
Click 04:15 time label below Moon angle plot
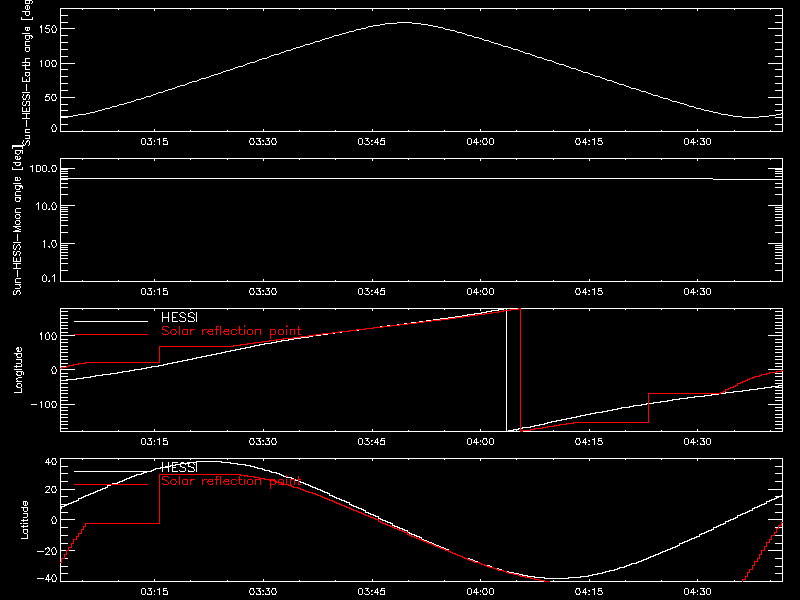pyautogui.click(x=589, y=292)
